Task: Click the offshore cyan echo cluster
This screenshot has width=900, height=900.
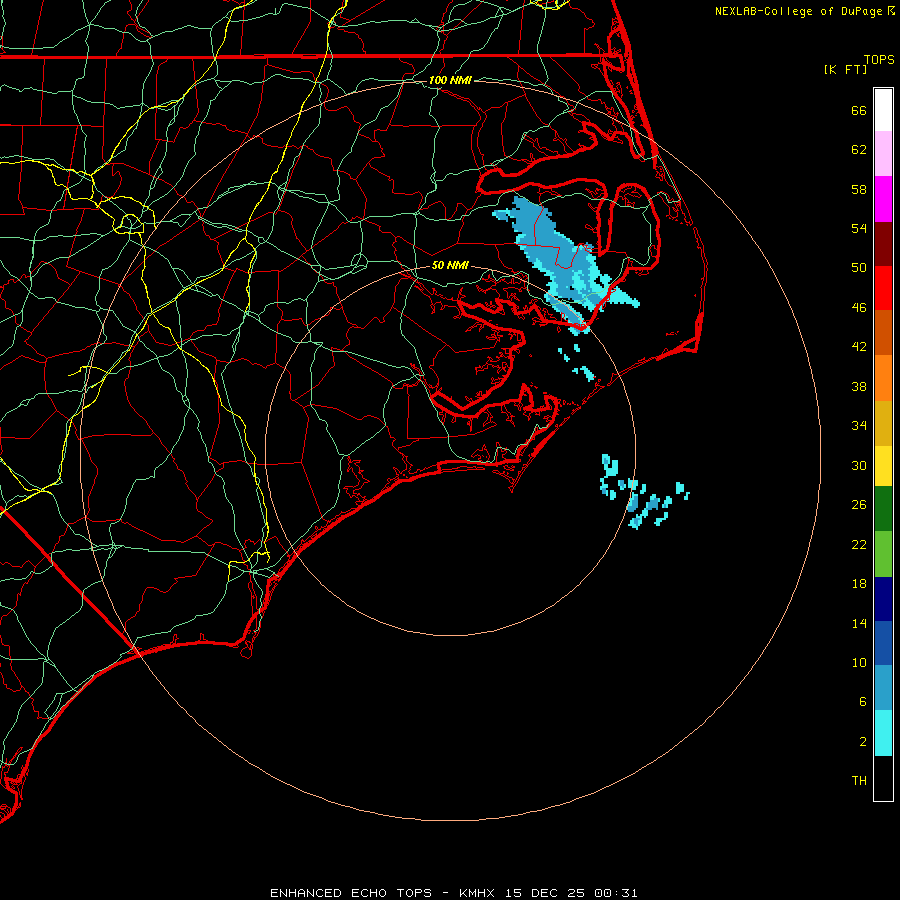Action: point(643,492)
